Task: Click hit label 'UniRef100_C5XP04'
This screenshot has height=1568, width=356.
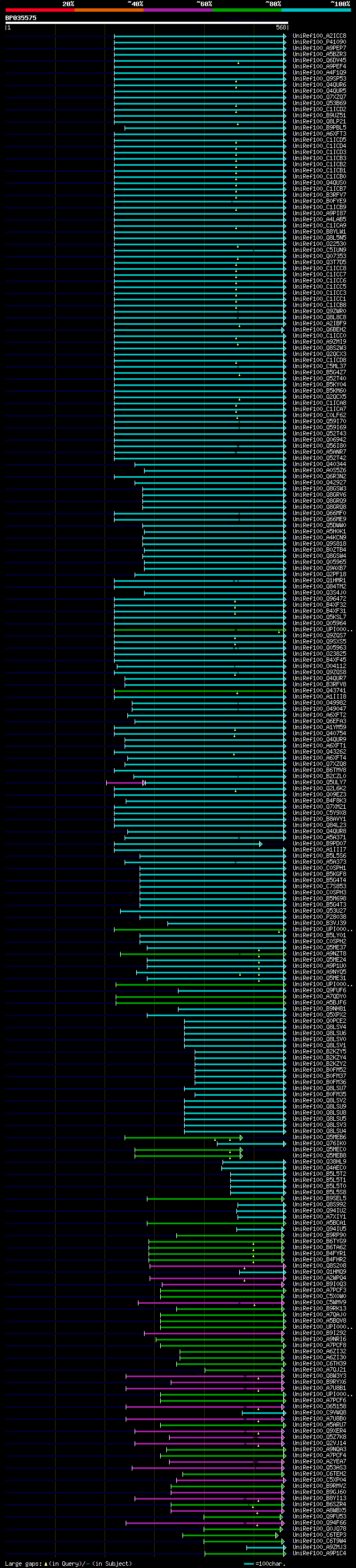Action: [x=319, y=1480]
